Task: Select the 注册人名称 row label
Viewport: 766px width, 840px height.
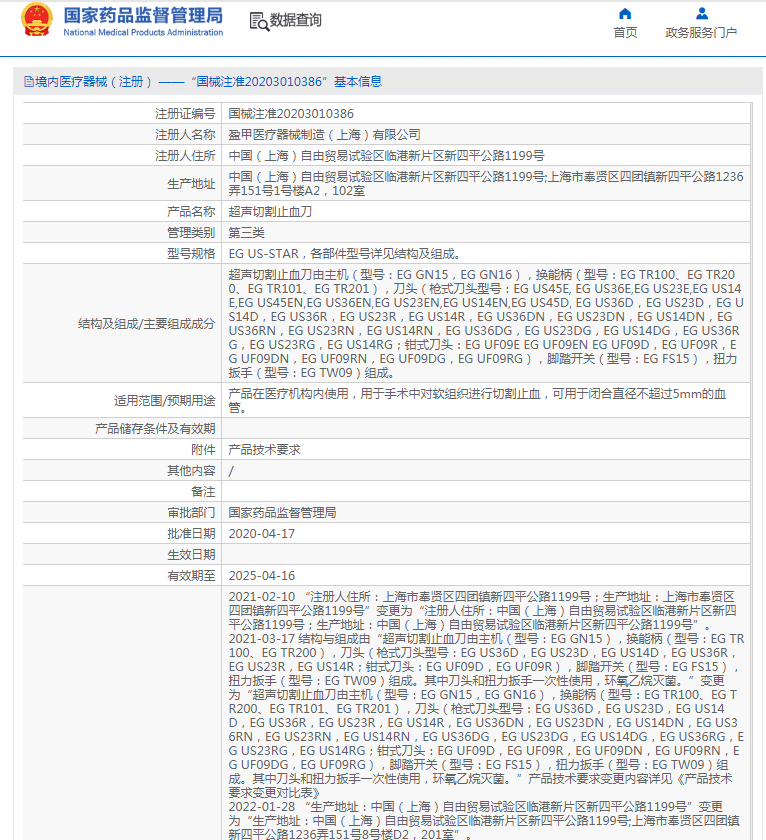Action: point(185,134)
